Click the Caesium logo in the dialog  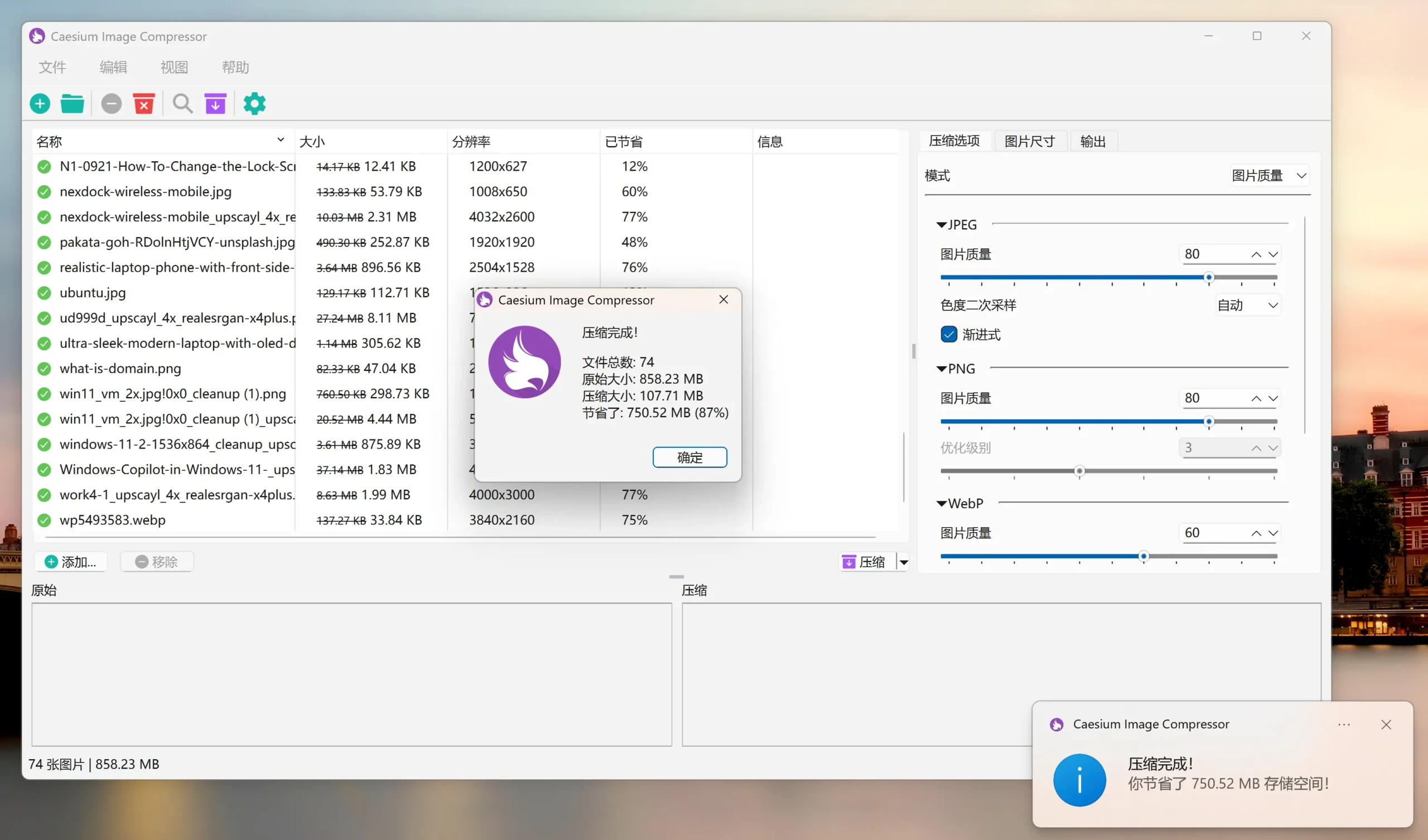[x=525, y=361]
